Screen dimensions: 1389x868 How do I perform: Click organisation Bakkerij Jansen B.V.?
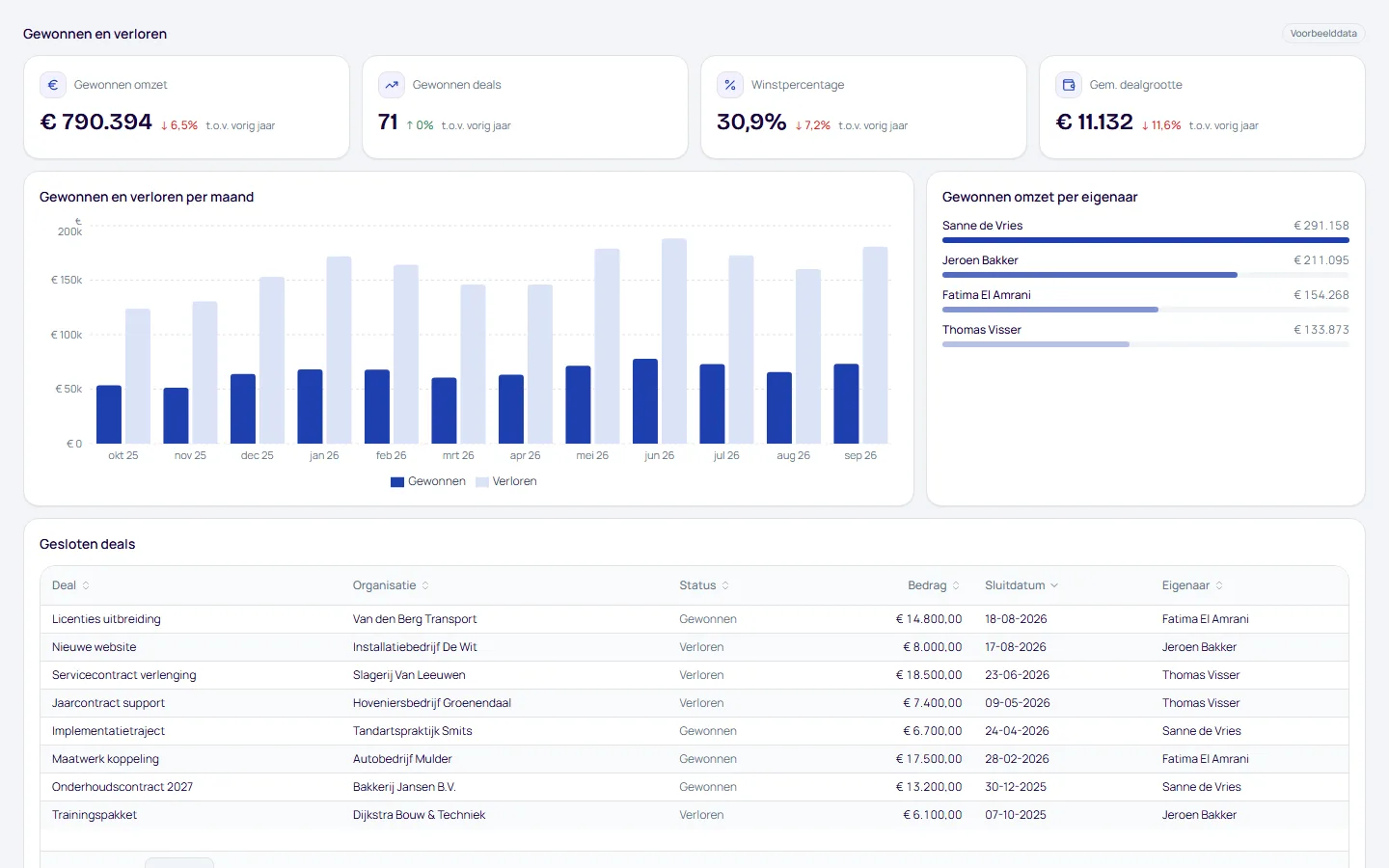[404, 787]
